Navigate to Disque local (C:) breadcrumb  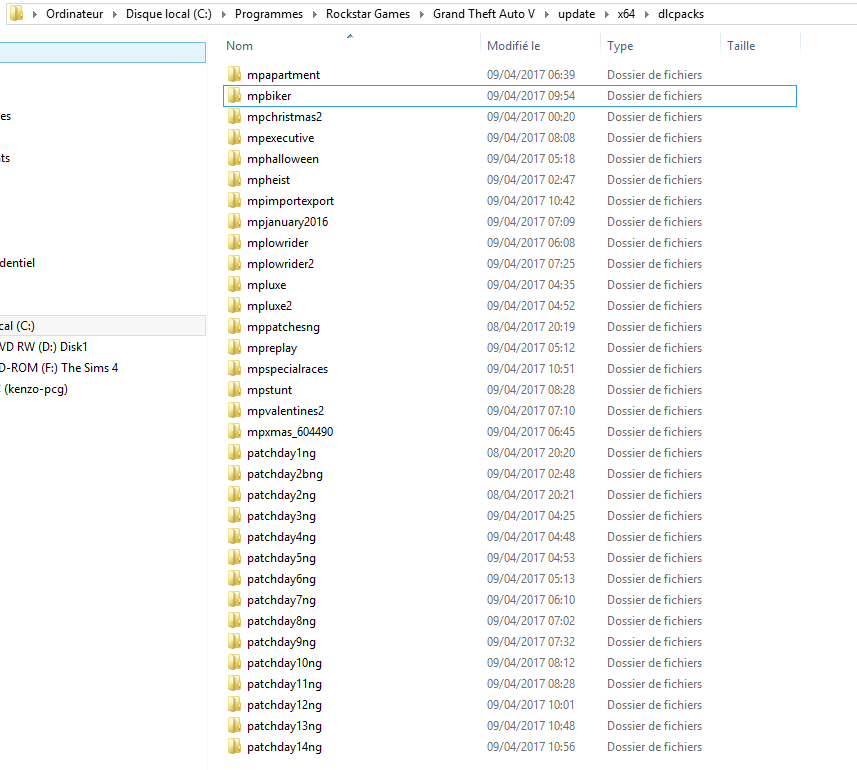click(169, 14)
